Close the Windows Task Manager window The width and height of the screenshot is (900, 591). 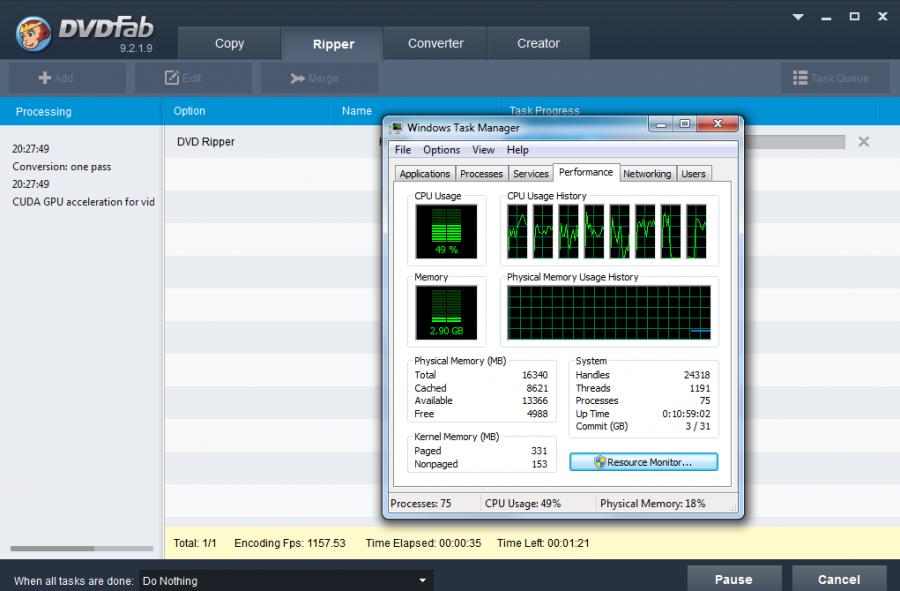(717, 124)
